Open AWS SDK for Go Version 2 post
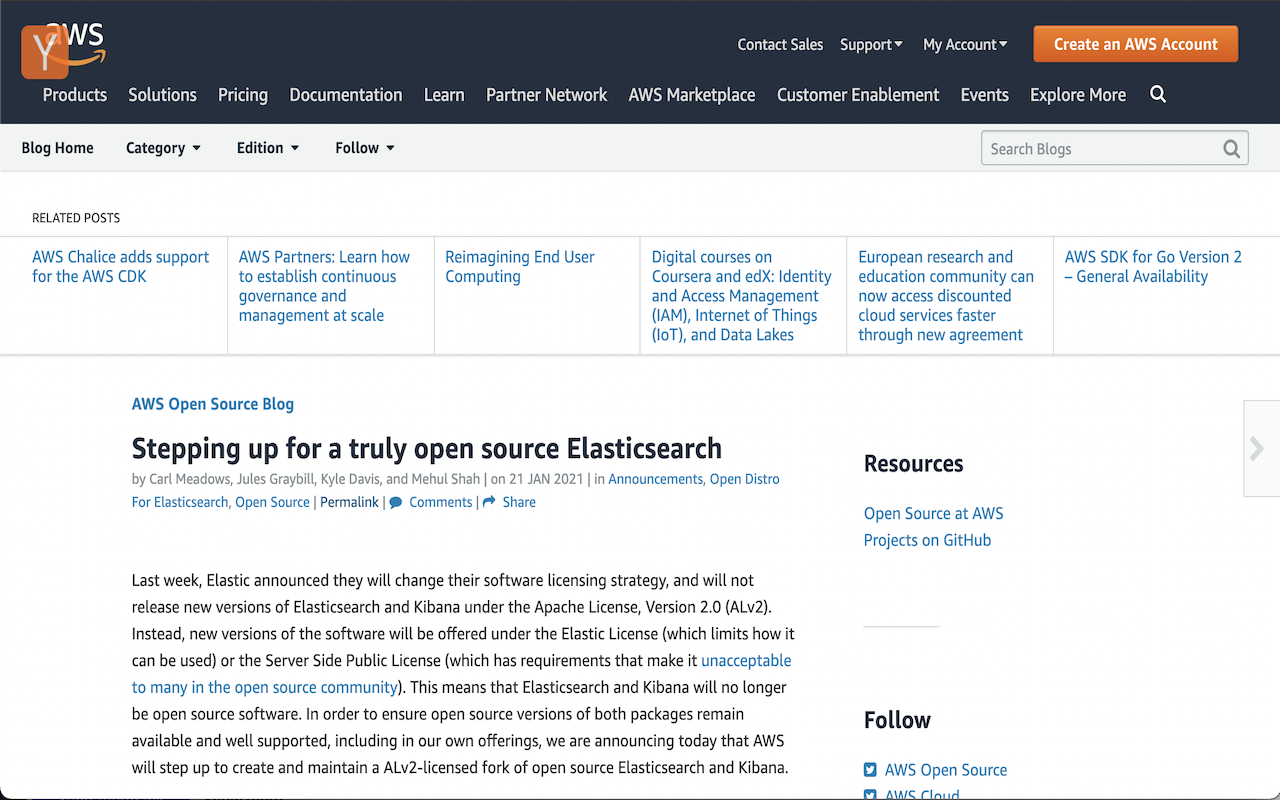This screenshot has height=800, width=1280. [1153, 267]
